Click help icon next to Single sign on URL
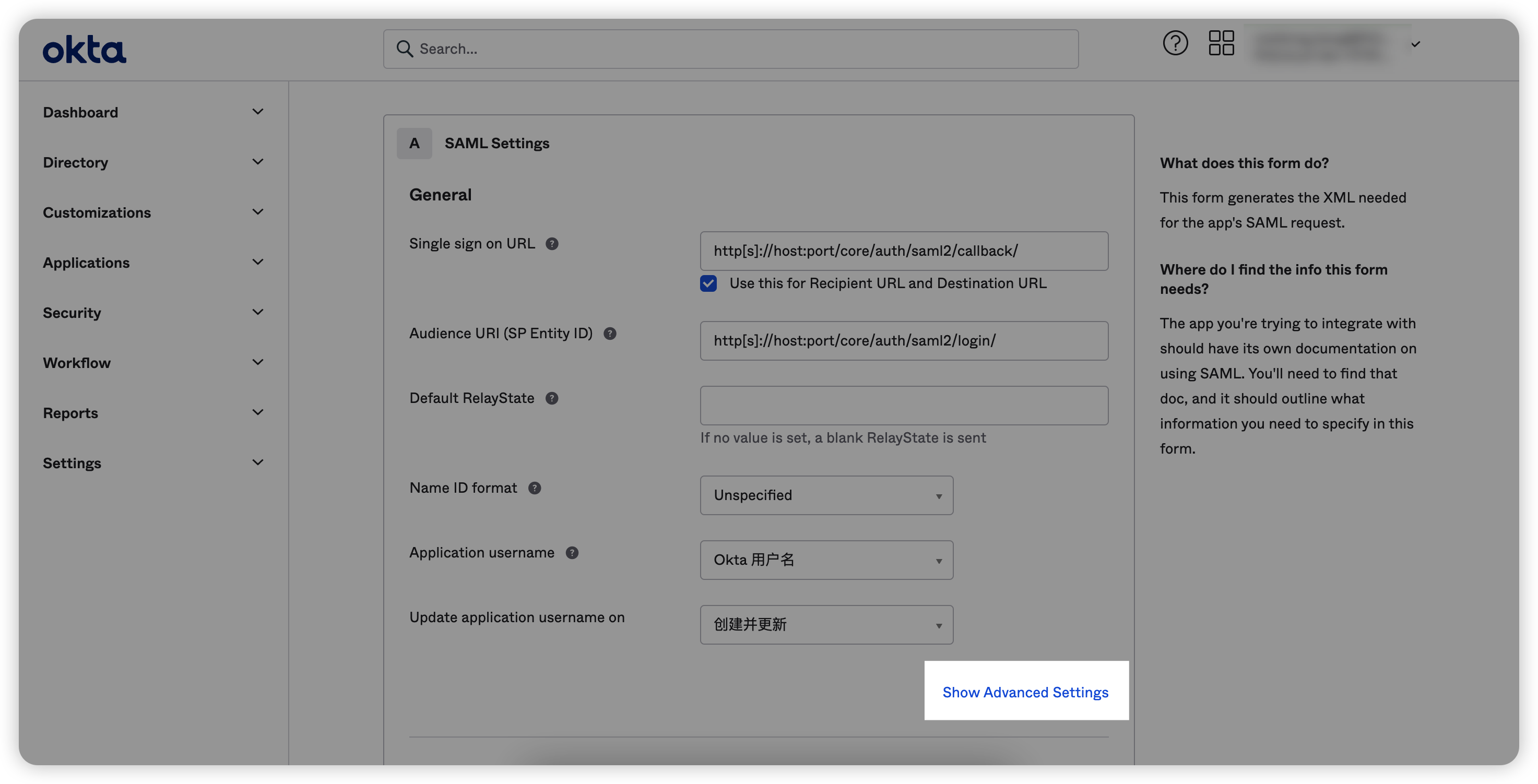Image resolution: width=1538 pixels, height=784 pixels. click(x=552, y=244)
